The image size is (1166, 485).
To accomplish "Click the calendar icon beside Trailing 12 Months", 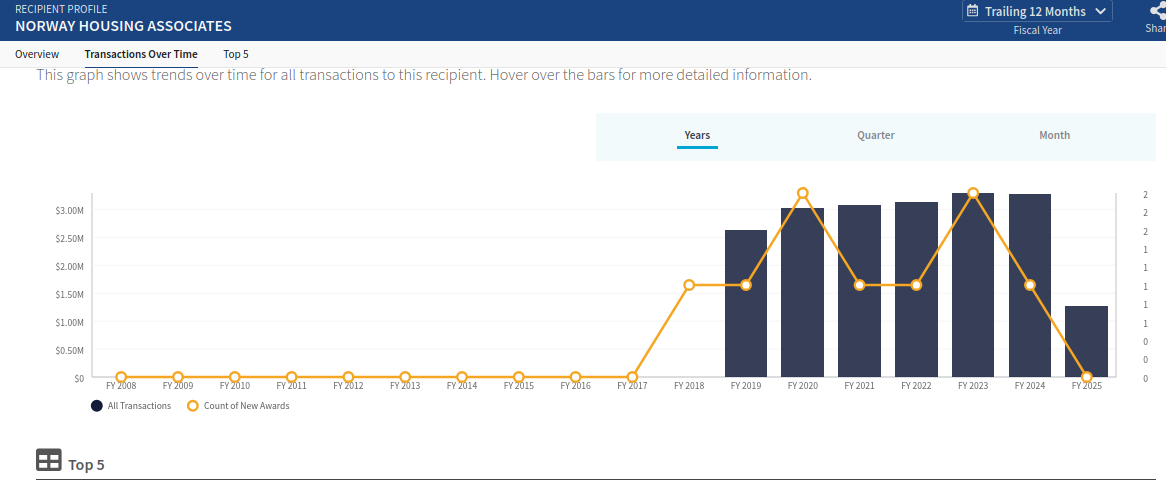I will [972, 11].
